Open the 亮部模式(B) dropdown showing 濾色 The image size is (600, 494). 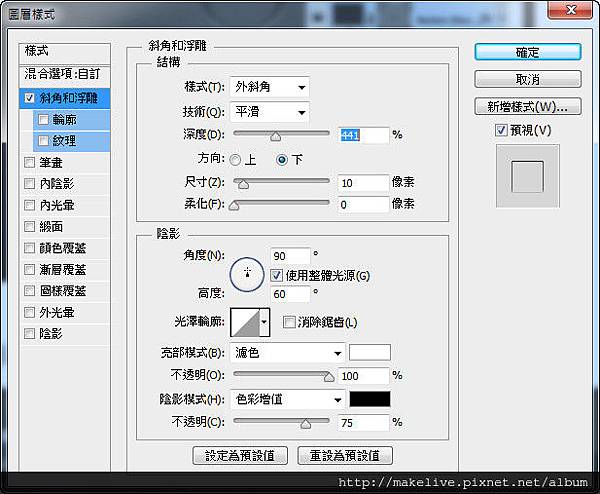point(288,353)
